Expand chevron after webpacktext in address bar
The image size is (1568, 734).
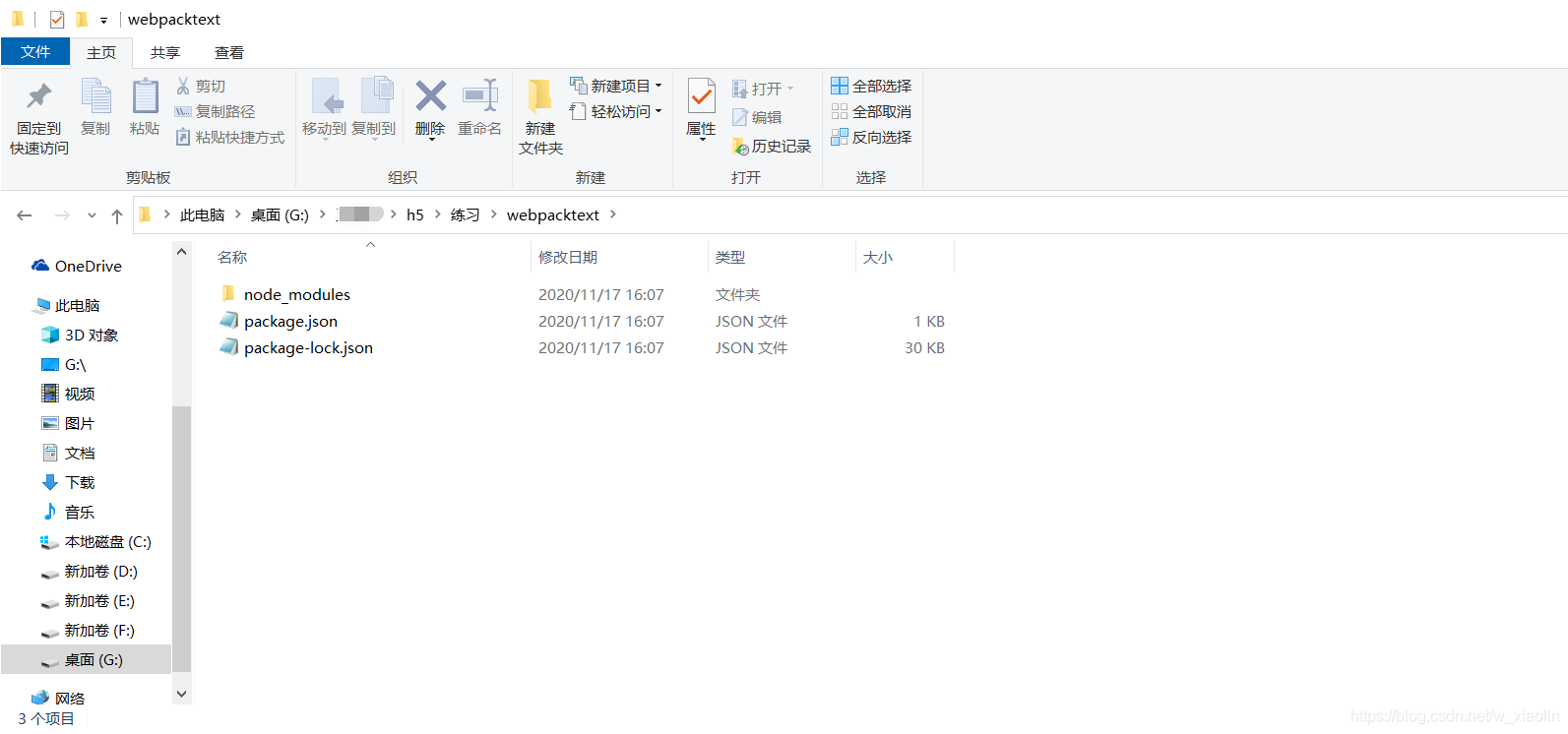(x=612, y=214)
